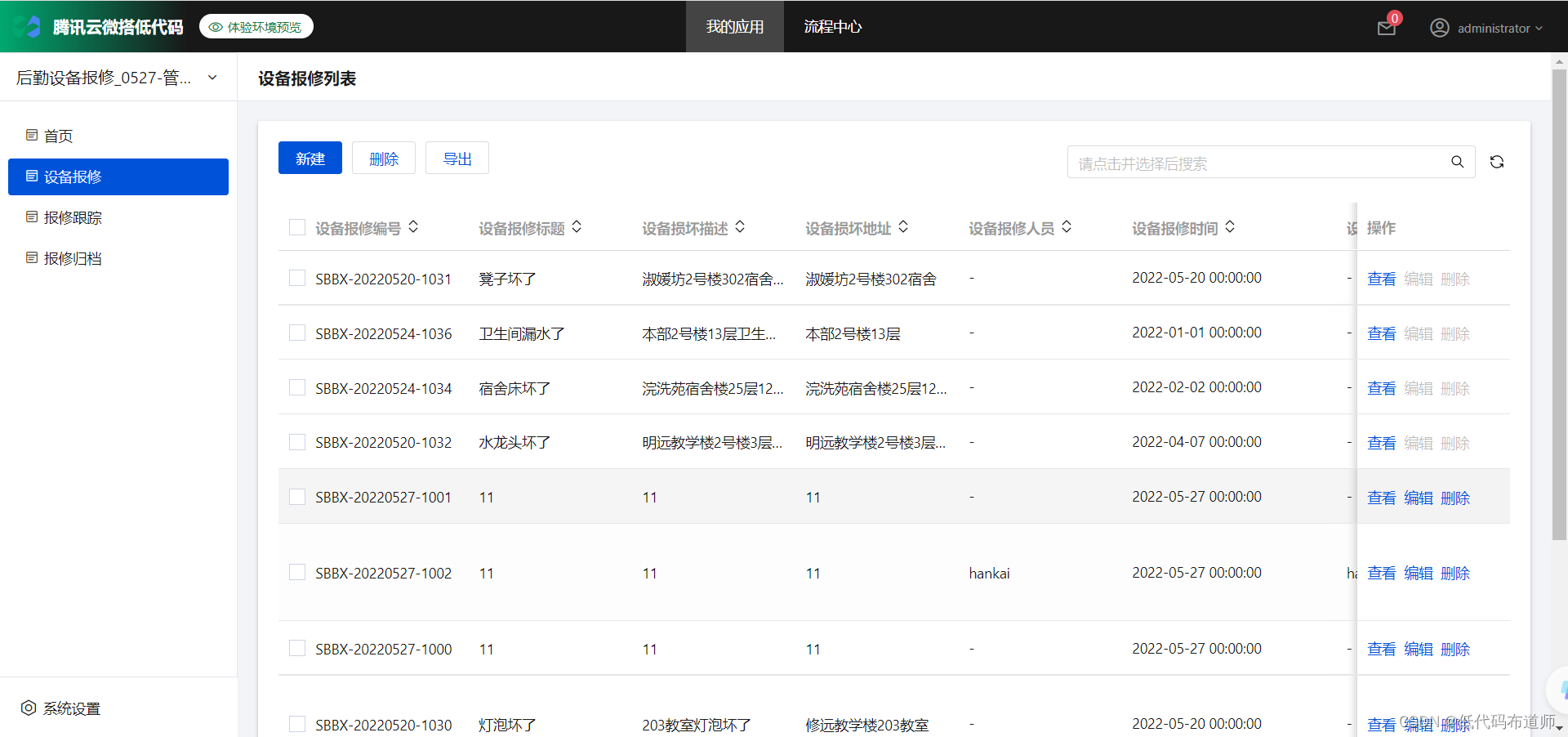Sort by 设备报修人员 column
Screen dimensions: 1568x737
pos(1067,227)
